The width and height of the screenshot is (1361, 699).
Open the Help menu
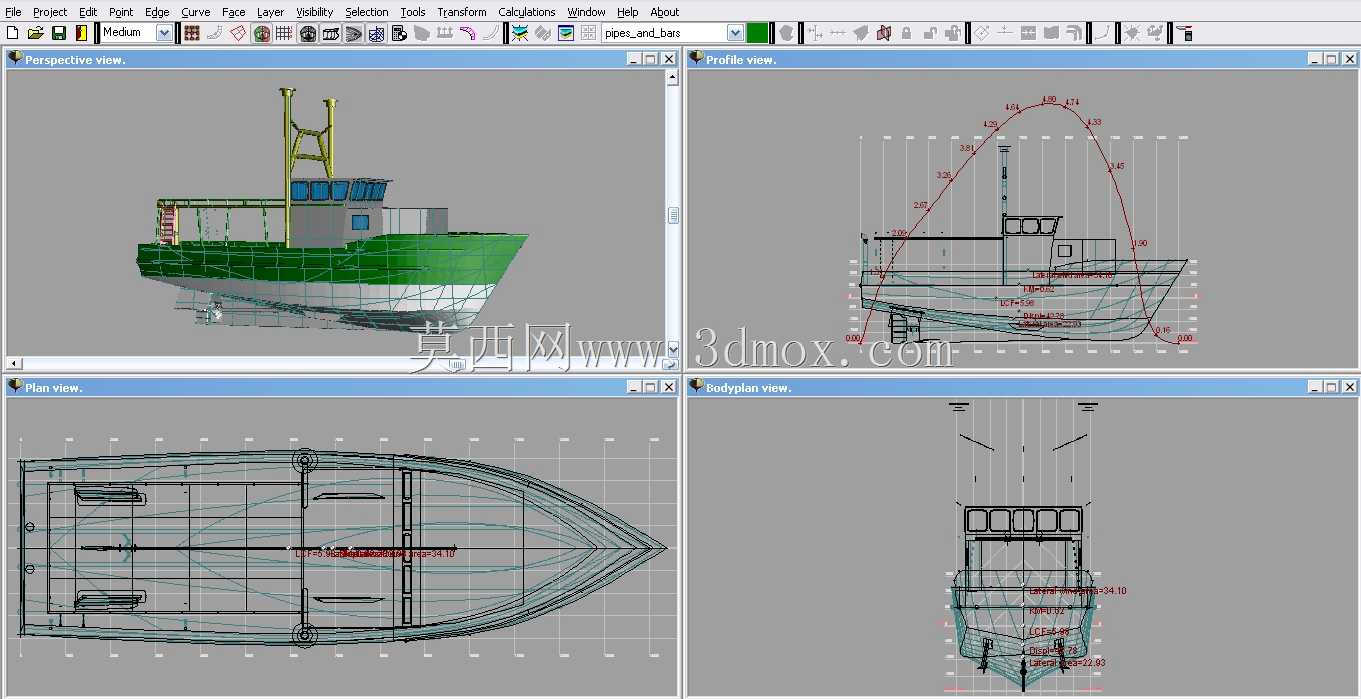tap(627, 12)
